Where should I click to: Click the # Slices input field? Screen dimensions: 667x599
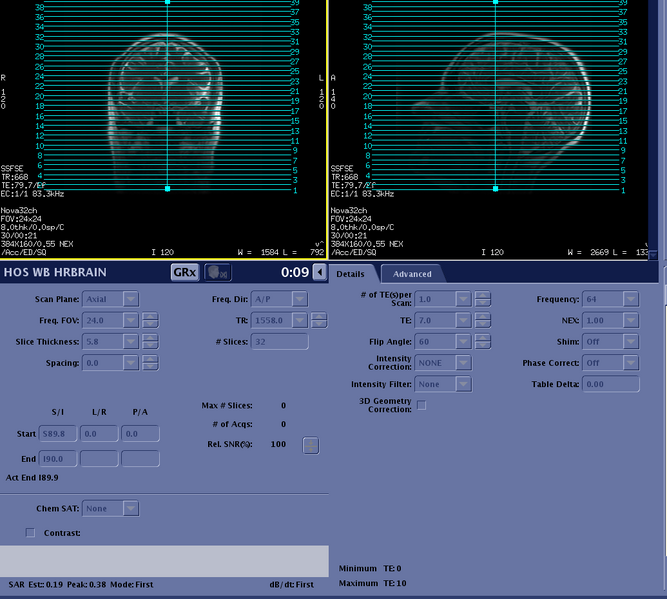[x=279, y=342]
